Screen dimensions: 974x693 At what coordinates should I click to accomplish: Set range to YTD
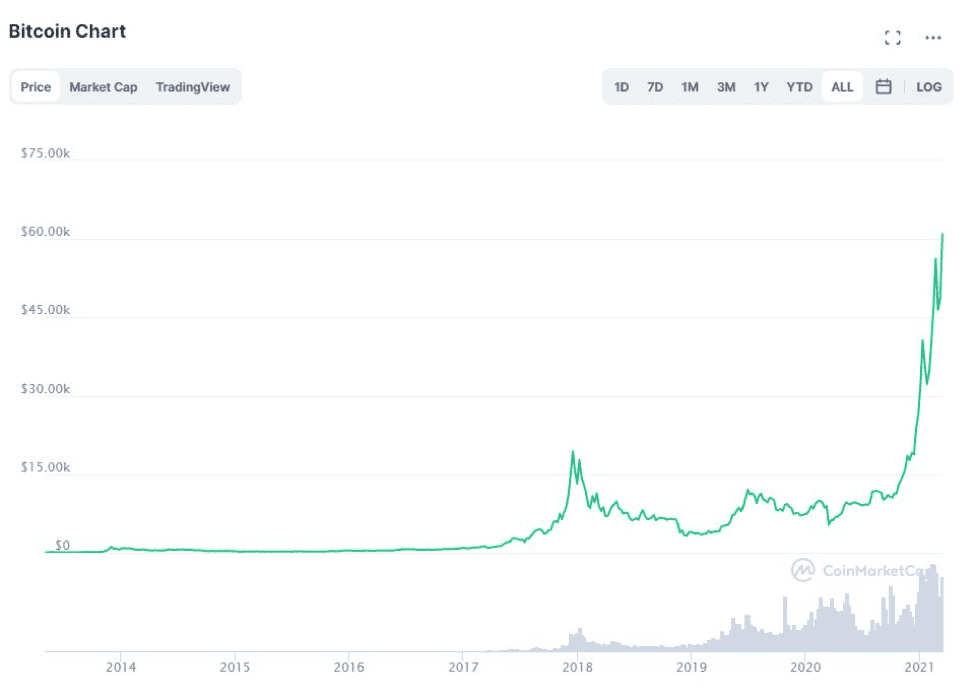click(799, 87)
